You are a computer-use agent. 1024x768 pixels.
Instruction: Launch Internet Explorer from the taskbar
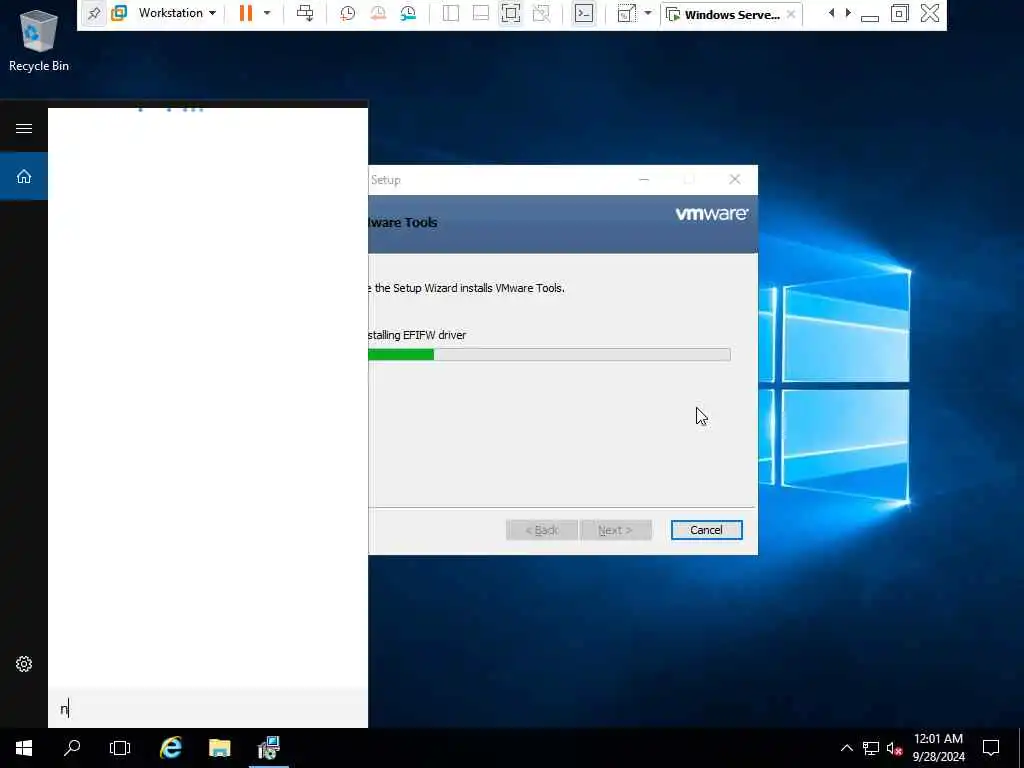click(x=170, y=748)
